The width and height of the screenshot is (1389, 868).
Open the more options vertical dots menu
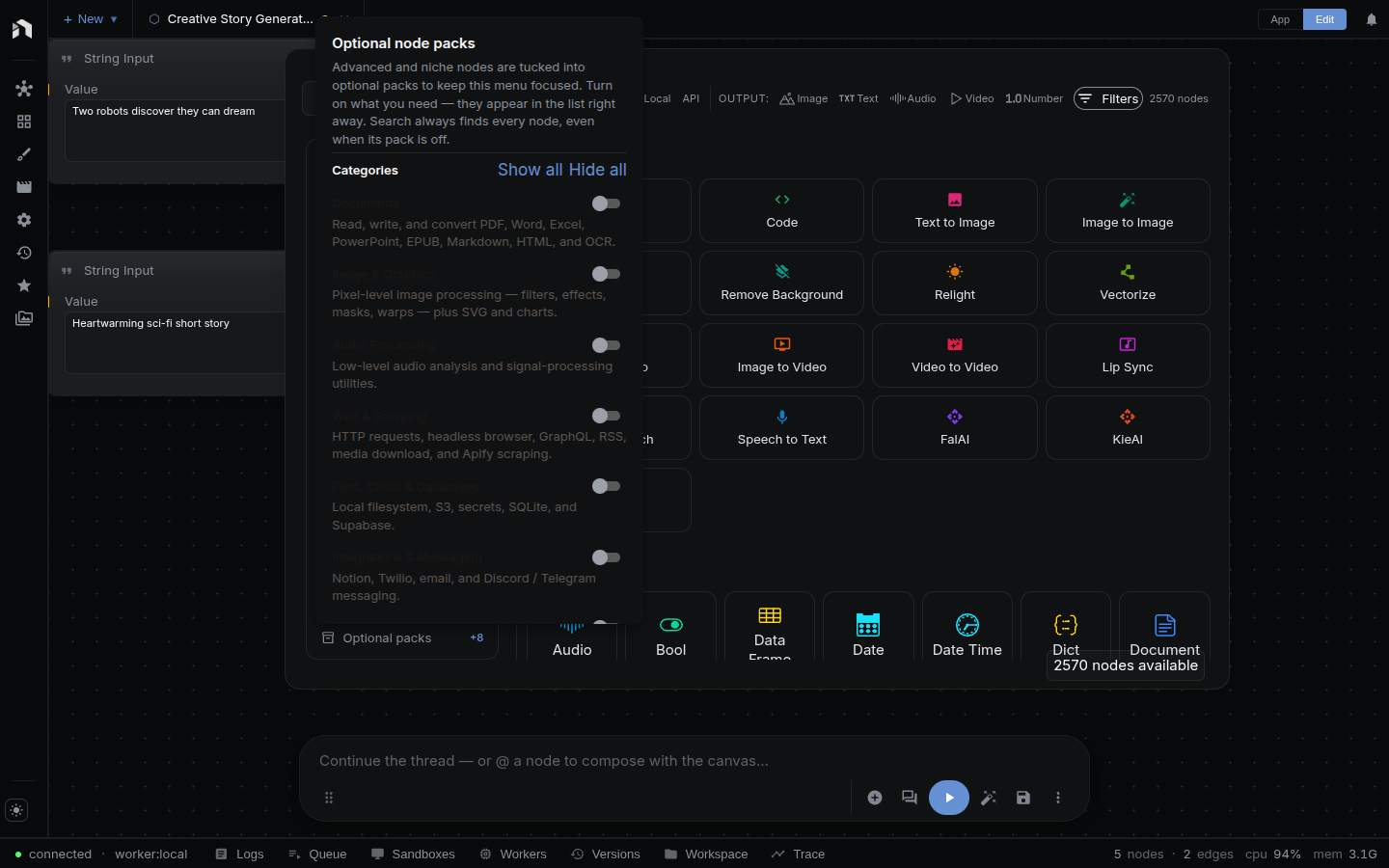[1058, 798]
